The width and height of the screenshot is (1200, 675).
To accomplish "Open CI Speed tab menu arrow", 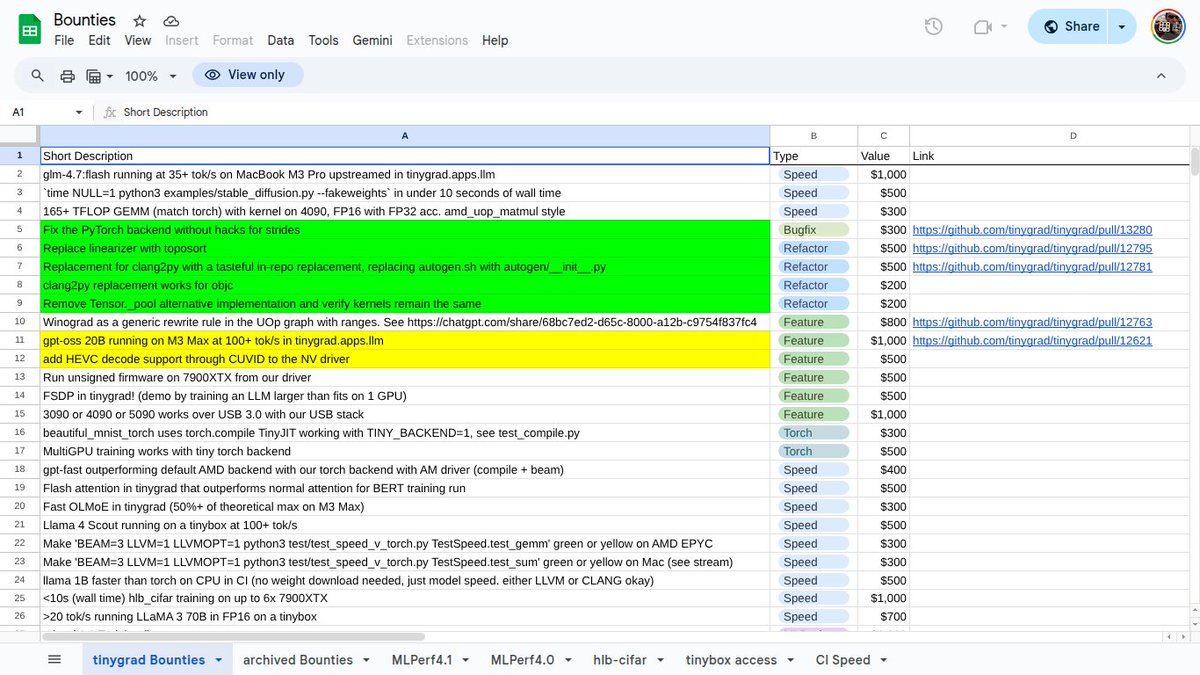I will [884, 660].
